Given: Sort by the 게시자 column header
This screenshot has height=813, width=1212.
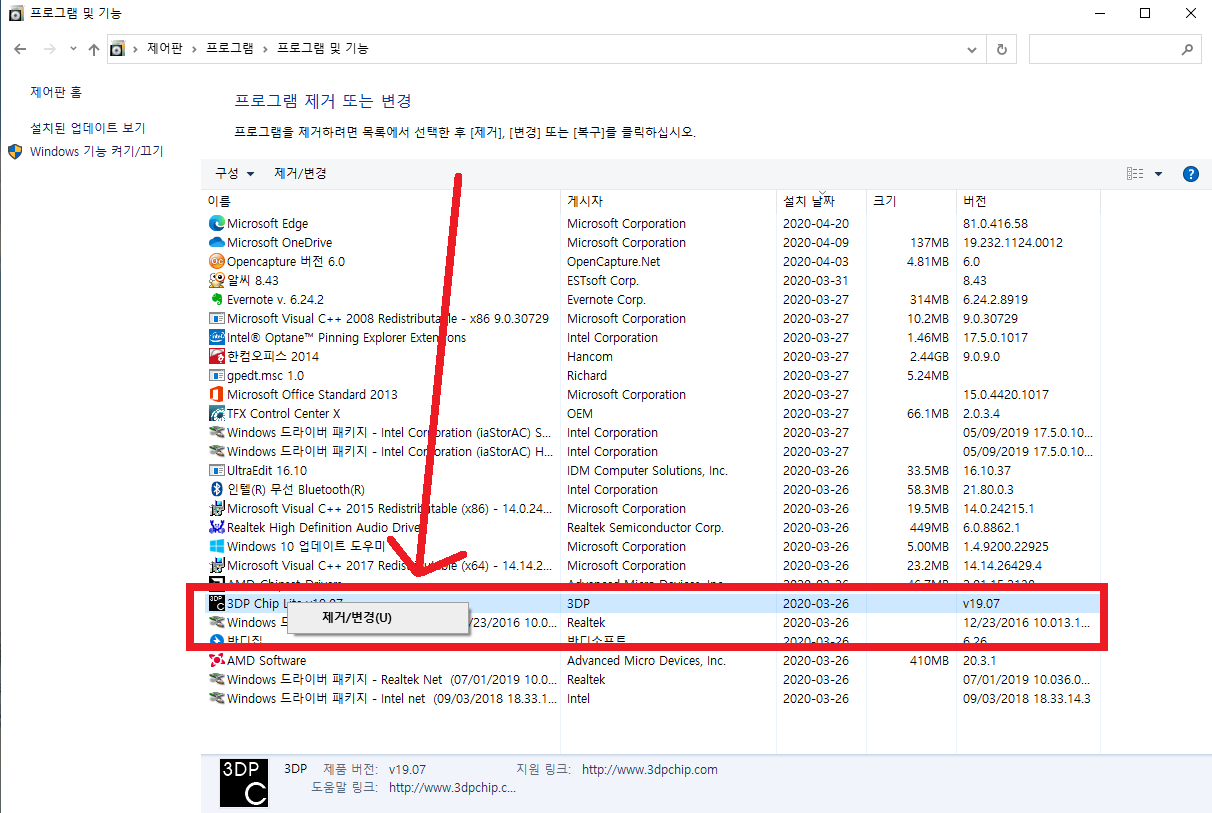Looking at the screenshot, I should (669, 201).
